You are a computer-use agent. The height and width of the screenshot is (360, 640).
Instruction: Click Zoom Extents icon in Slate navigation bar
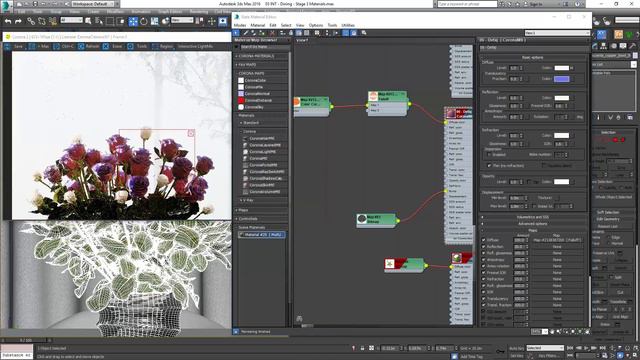pos(573,332)
